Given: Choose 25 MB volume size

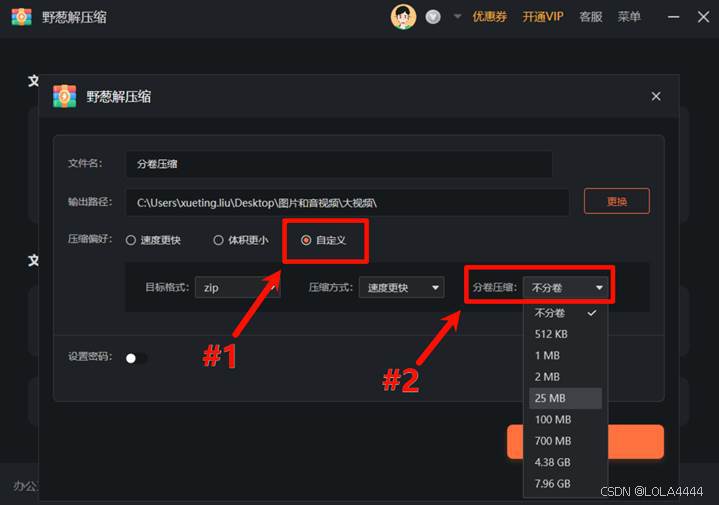Looking at the screenshot, I should [565, 398].
